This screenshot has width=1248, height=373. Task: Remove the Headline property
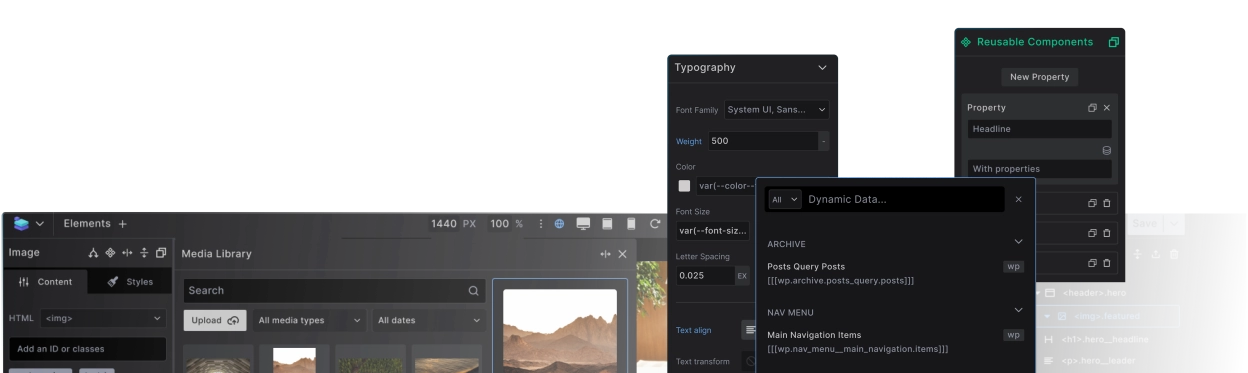click(1107, 107)
